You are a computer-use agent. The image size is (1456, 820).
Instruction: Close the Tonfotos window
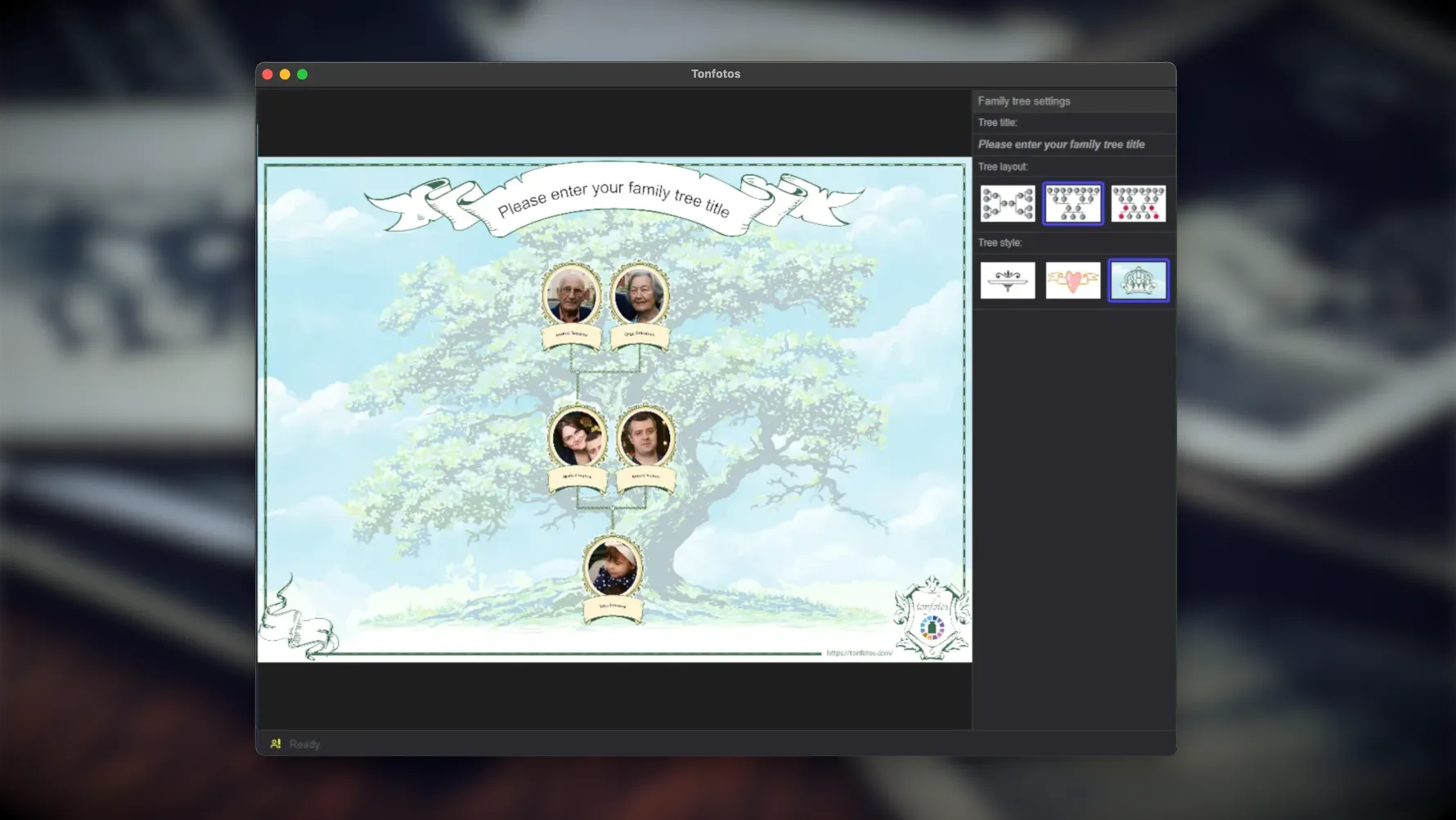coord(267,74)
